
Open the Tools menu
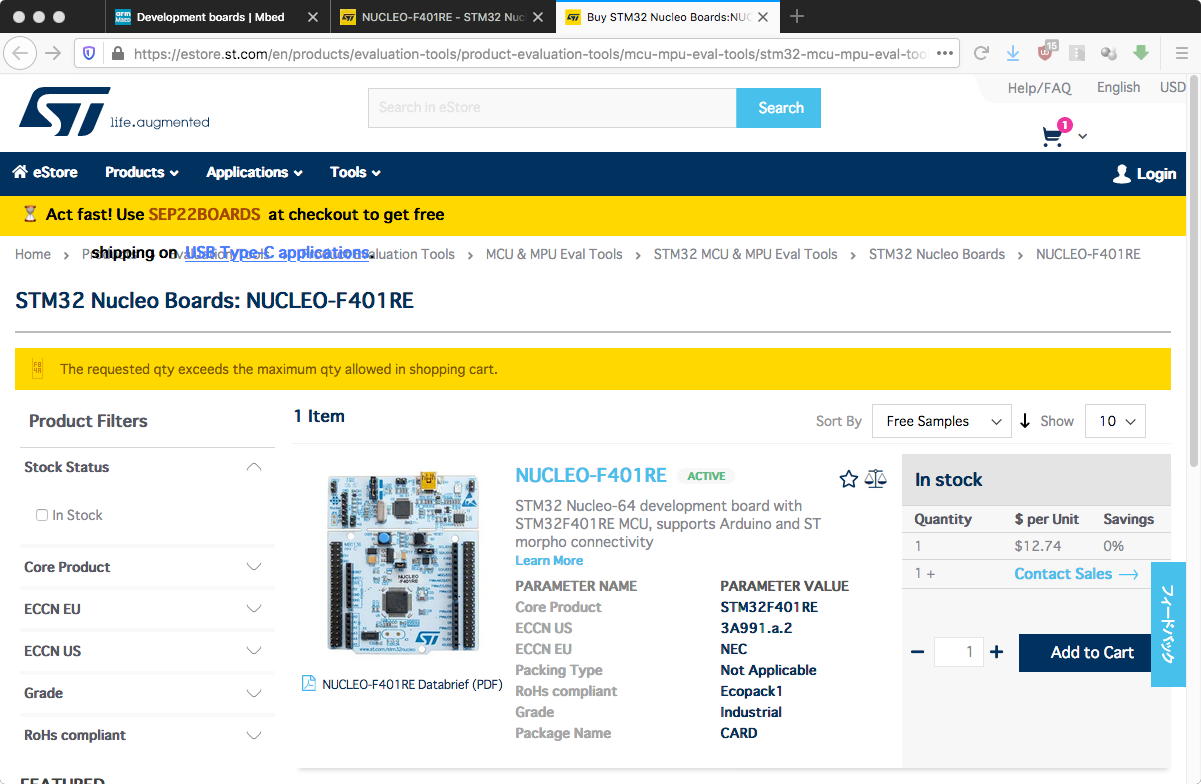[x=355, y=172]
